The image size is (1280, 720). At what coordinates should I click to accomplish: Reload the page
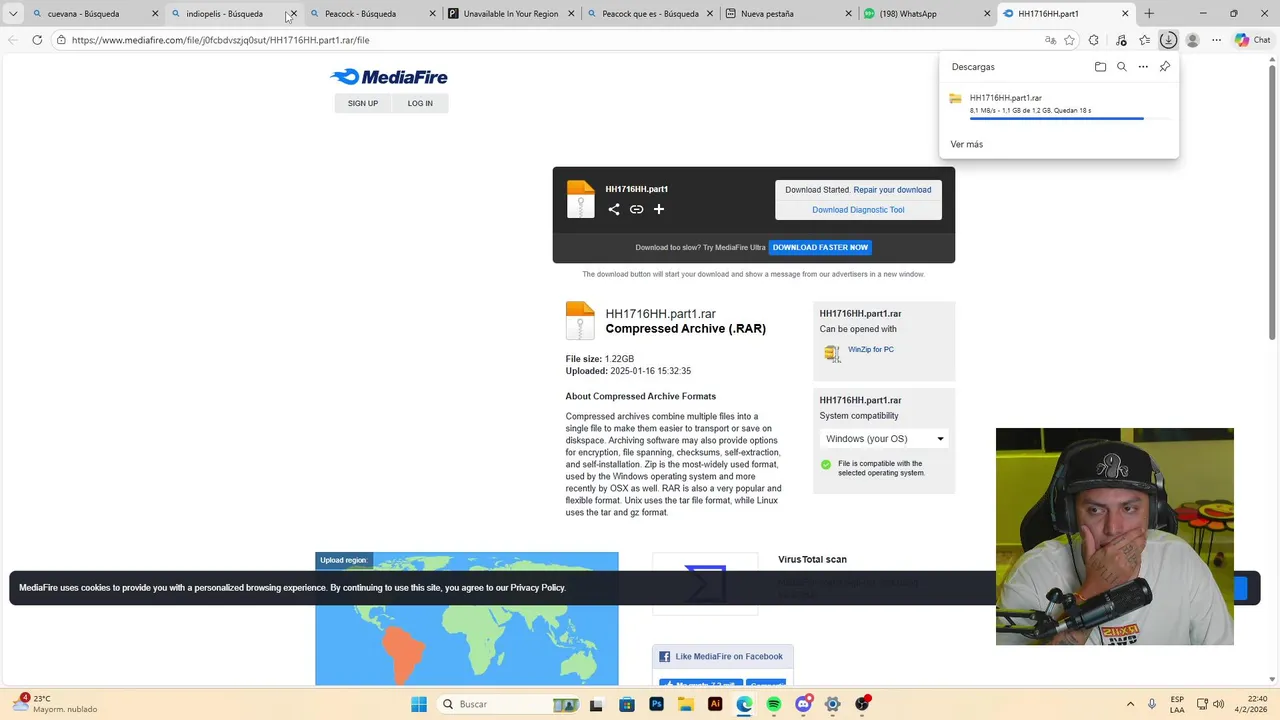click(37, 40)
